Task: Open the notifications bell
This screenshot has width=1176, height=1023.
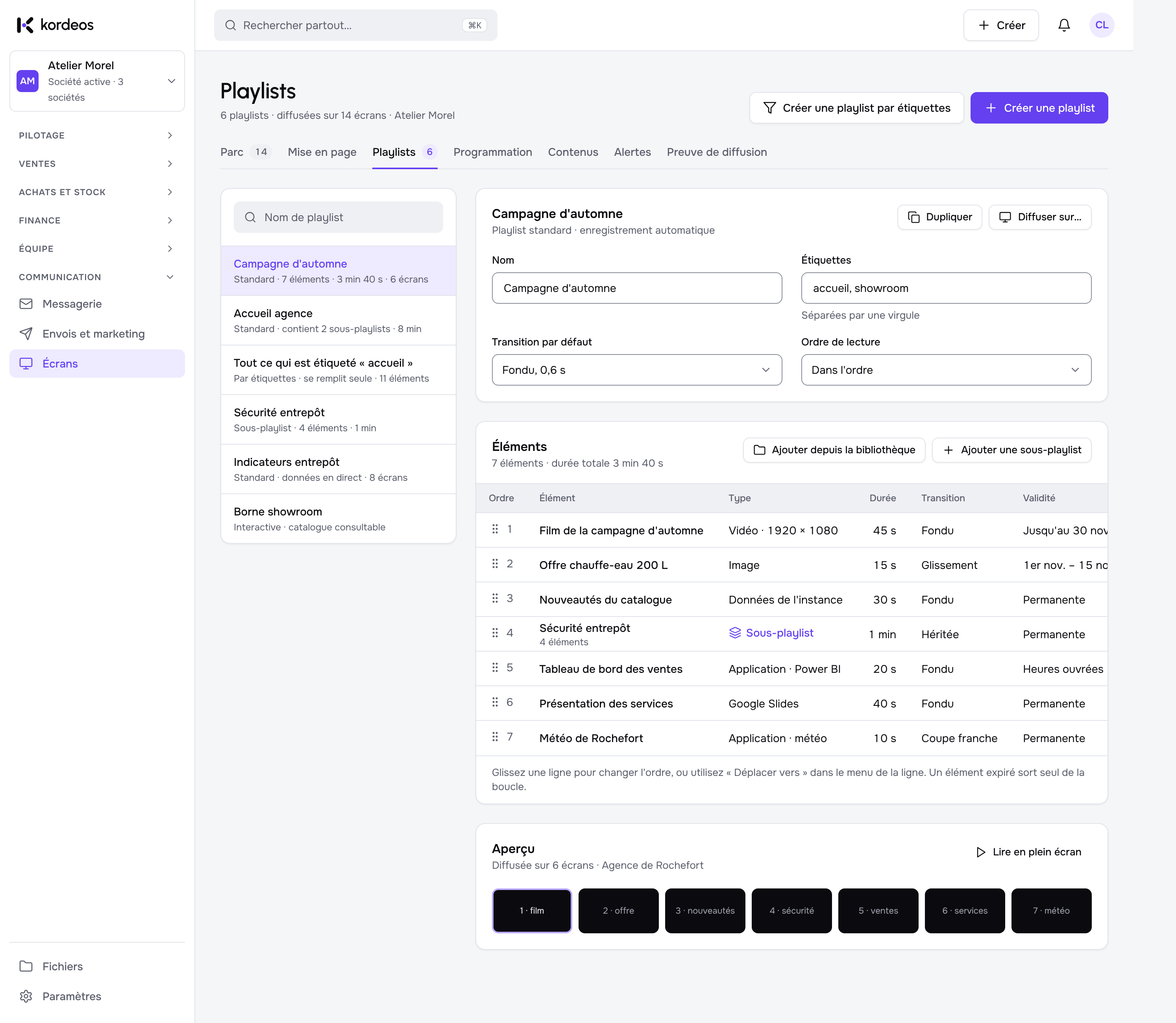Action: [x=1063, y=25]
